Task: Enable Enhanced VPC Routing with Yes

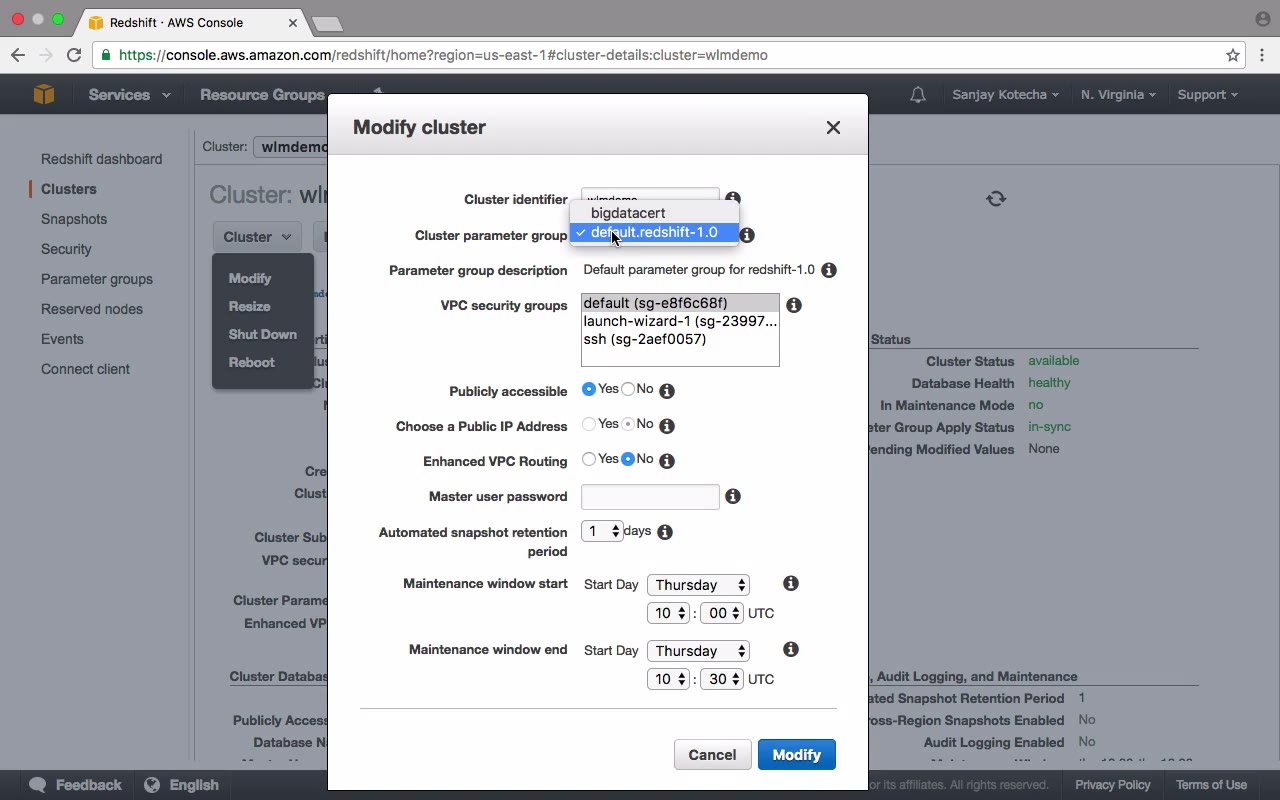Action: [589, 459]
